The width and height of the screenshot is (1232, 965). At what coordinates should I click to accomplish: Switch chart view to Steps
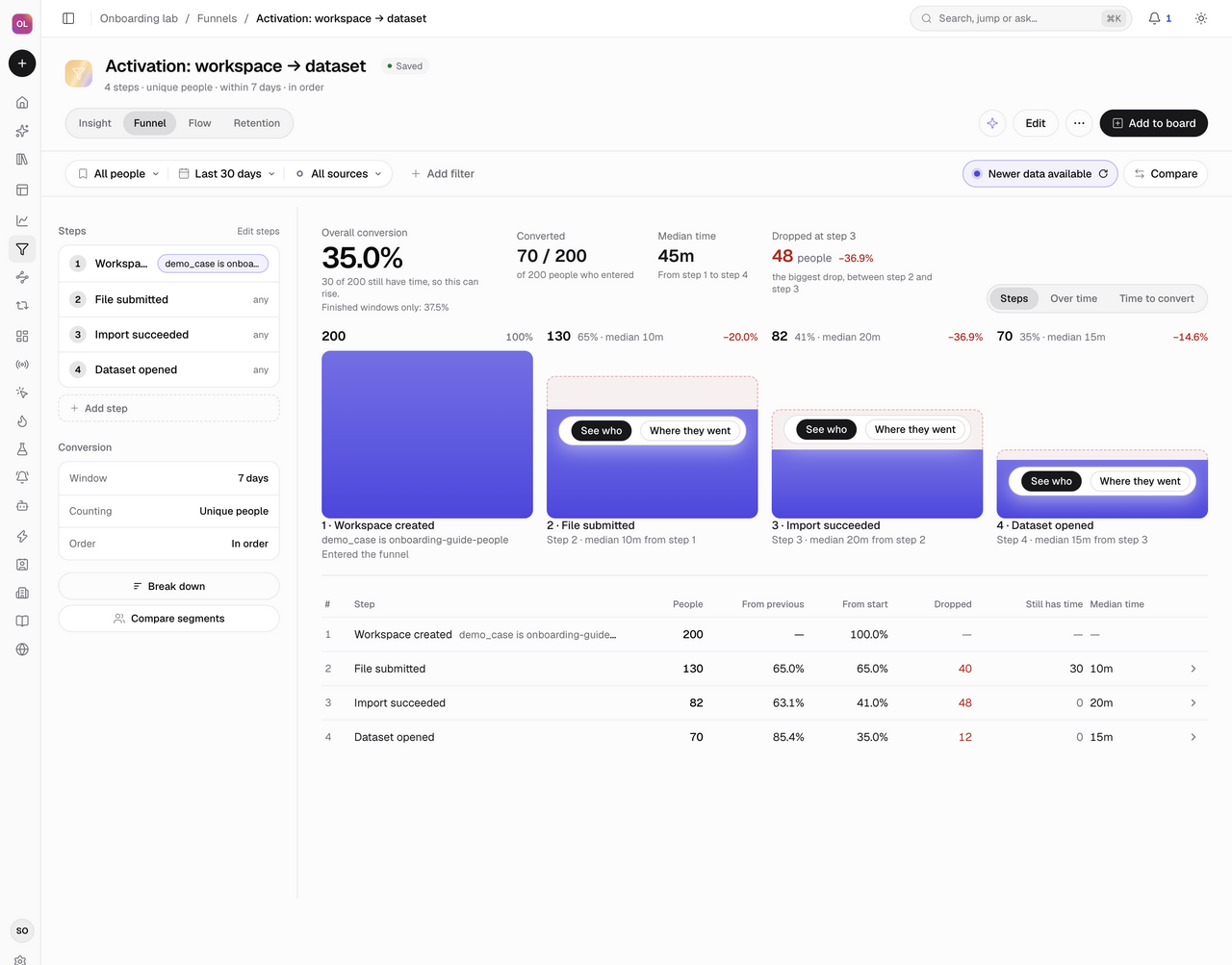(1014, 298)
